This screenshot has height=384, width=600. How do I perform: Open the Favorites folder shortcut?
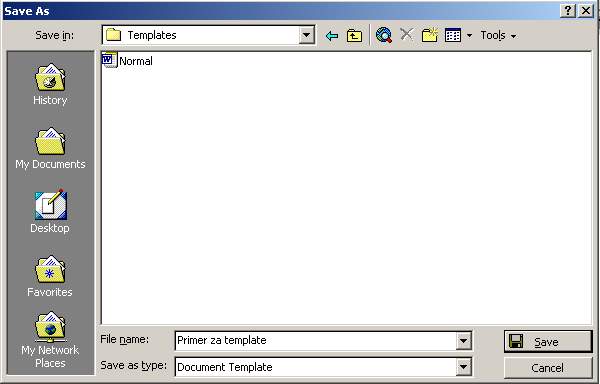(50, 276)
